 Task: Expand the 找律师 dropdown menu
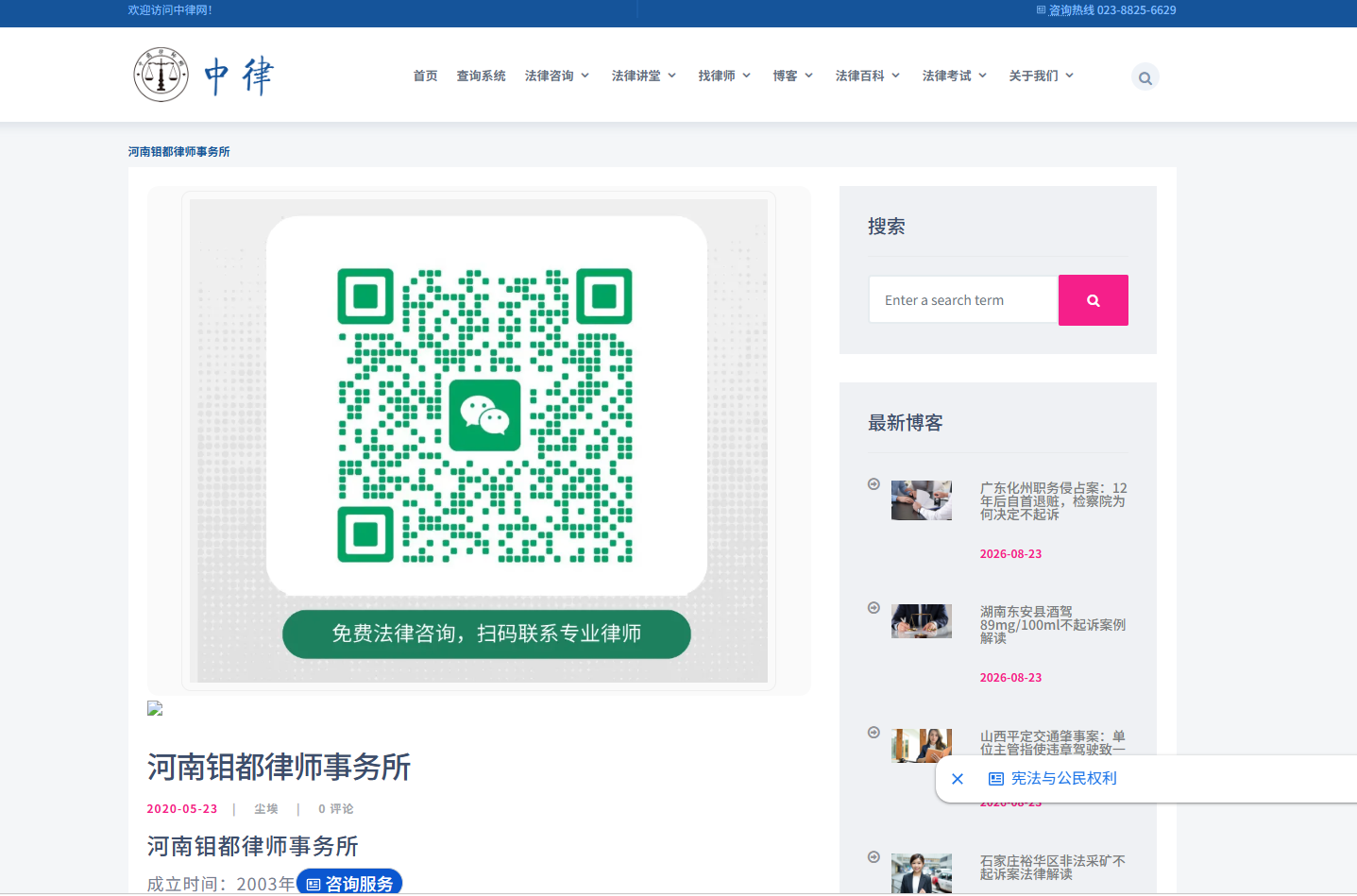(724, 76)
